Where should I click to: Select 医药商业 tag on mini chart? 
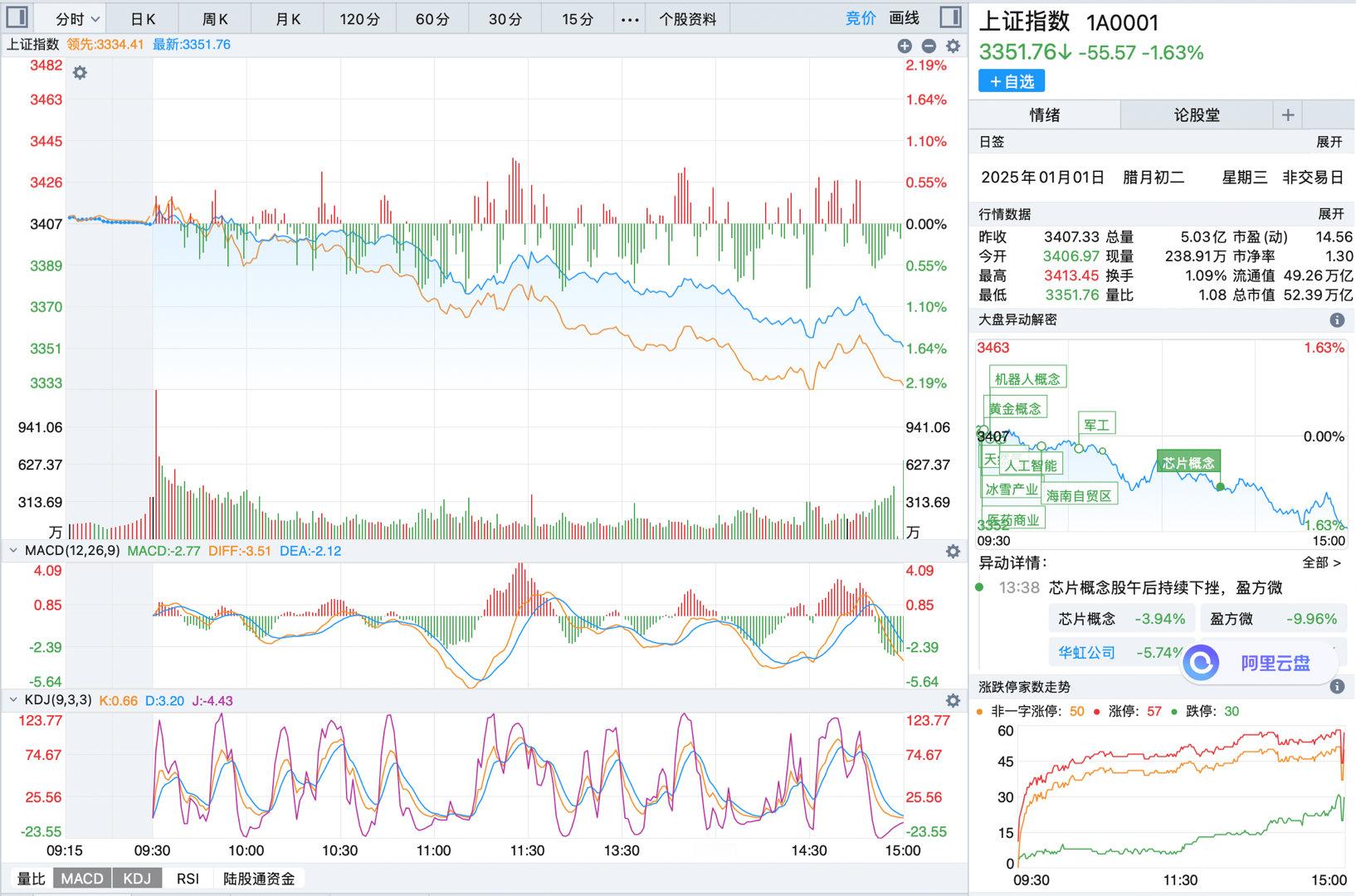point(1013,519)
